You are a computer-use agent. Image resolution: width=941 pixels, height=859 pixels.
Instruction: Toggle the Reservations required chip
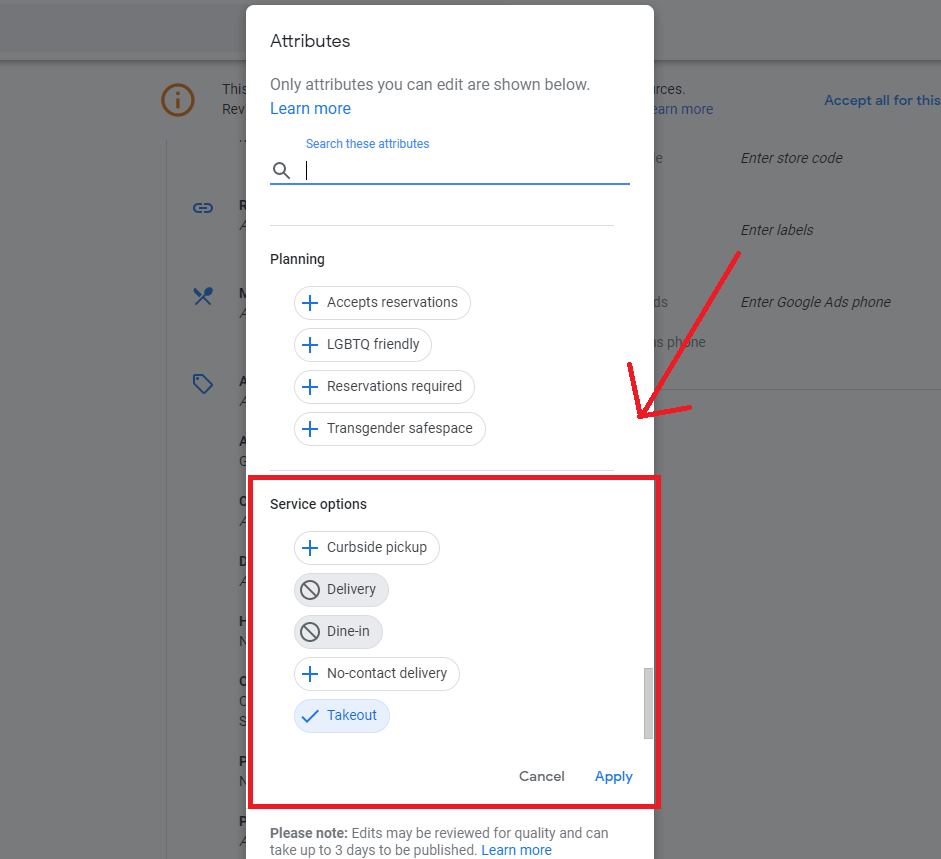click(383, 387)
